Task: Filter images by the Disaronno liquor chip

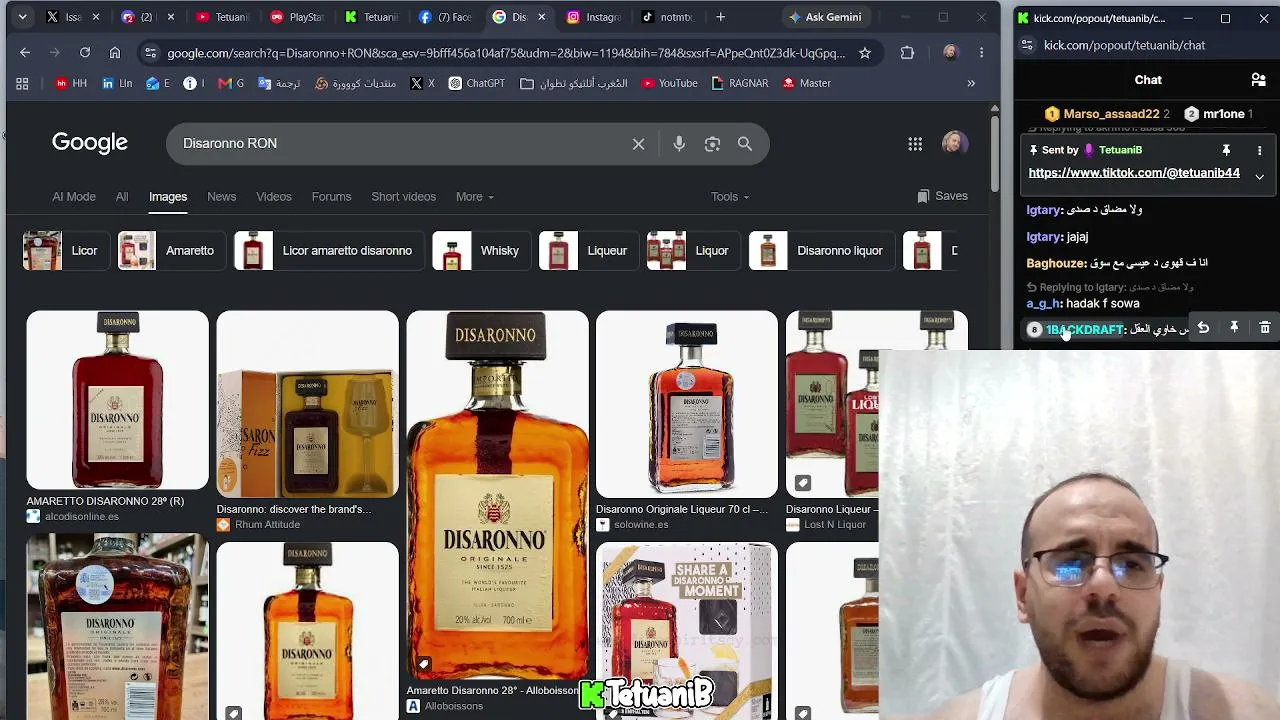Action: [x=820, y=251]
